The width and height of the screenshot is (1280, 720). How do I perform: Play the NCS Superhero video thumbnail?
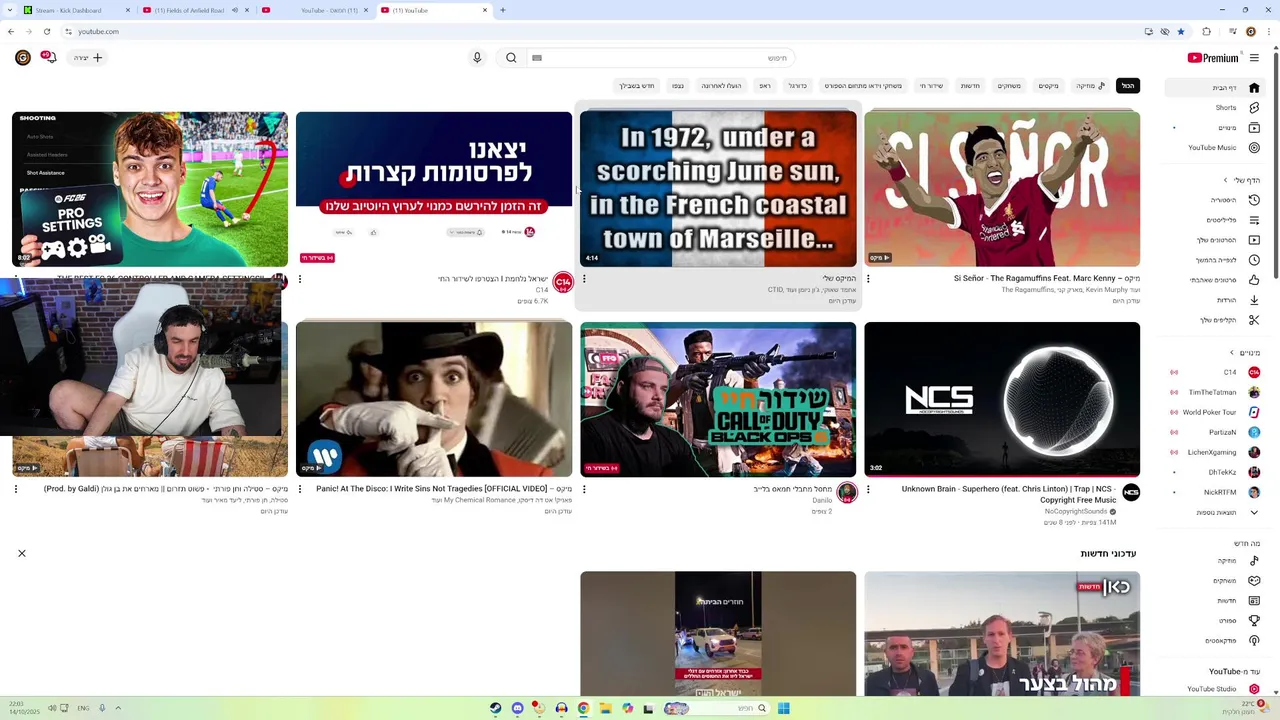point(1002,399)
